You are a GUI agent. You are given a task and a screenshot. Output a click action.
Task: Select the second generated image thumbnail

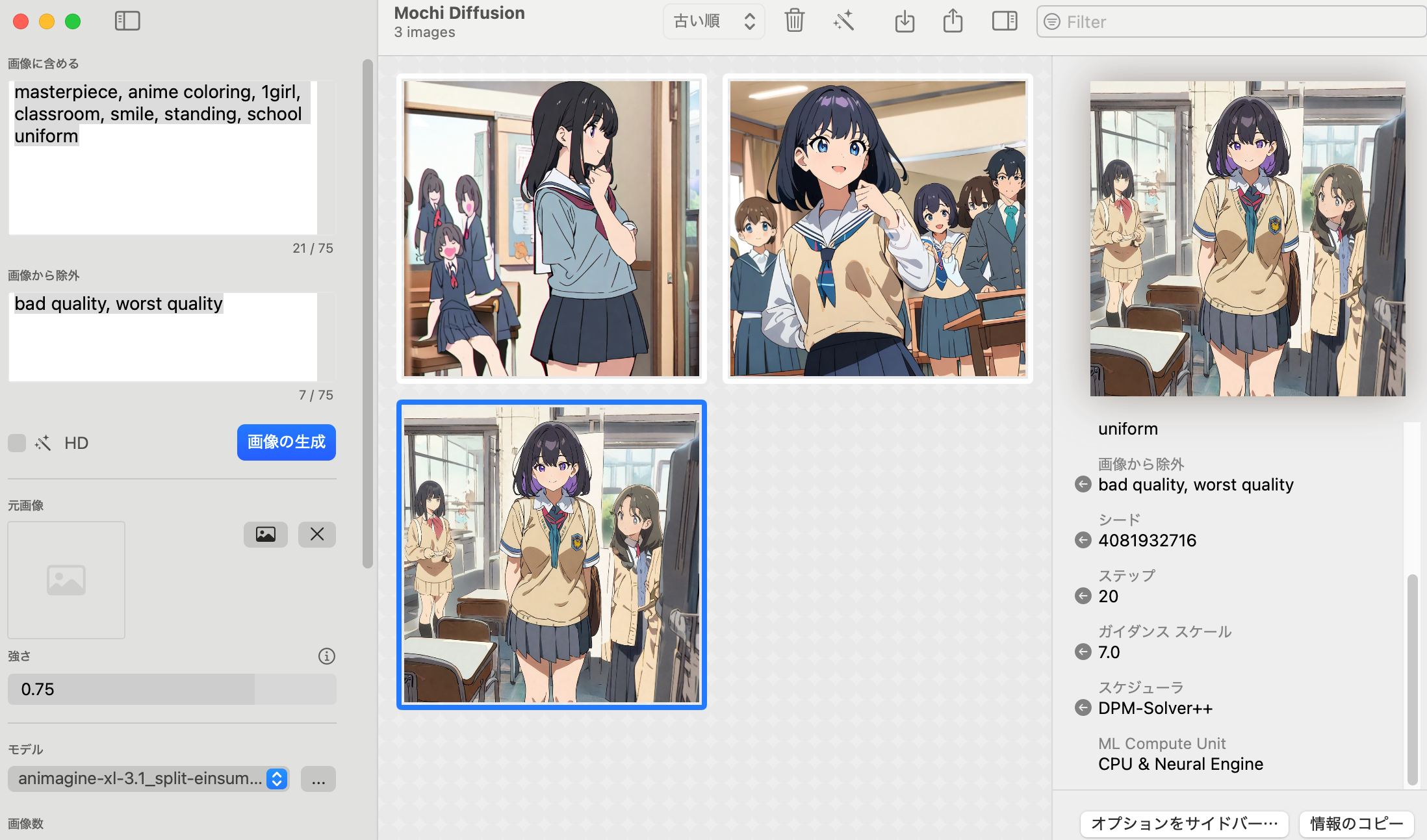[877, 228]
